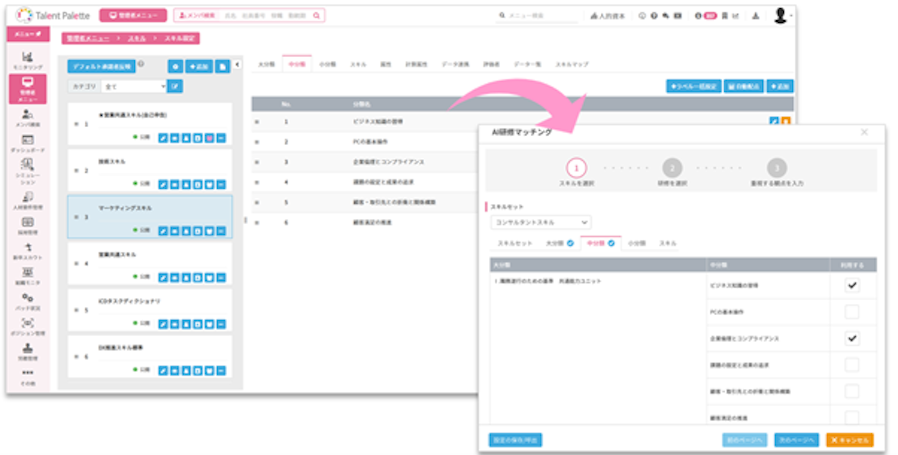The height and width of the screenshot is (455, 898).
Task: Click the pencil edit icon for skill set 1
Action: [x=163, y=138]
